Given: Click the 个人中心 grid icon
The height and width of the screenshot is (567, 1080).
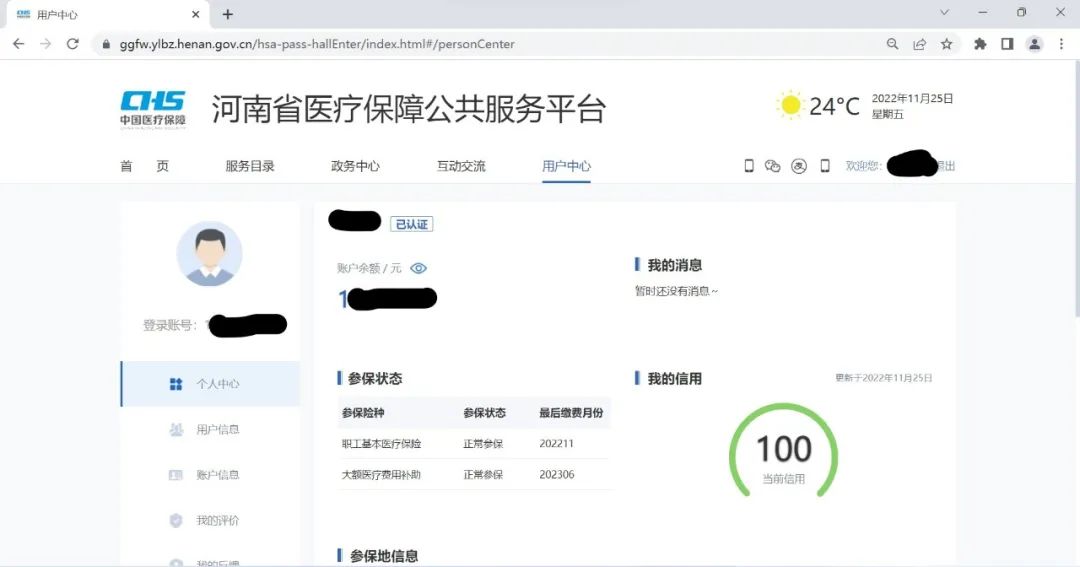Looking at the screenshot, I should (176, 384).
